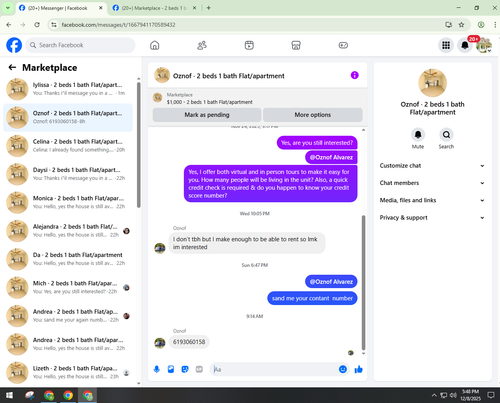500x403 pixels.
Task: Open the Celina conversation
Action: coord(68,146)
